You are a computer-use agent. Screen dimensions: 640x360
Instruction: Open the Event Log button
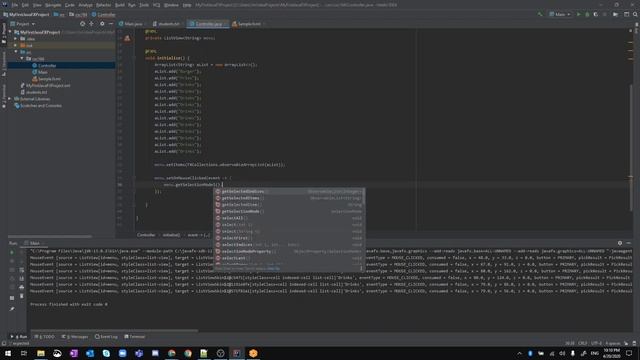pyautogui.click(x=106, y=337)
